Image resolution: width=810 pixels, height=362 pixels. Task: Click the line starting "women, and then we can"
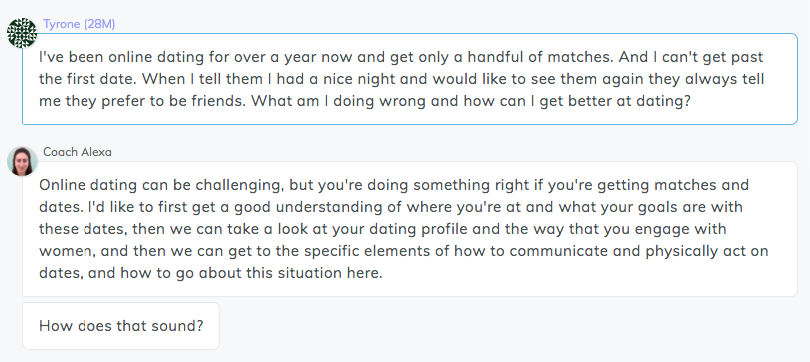point(404,251)
